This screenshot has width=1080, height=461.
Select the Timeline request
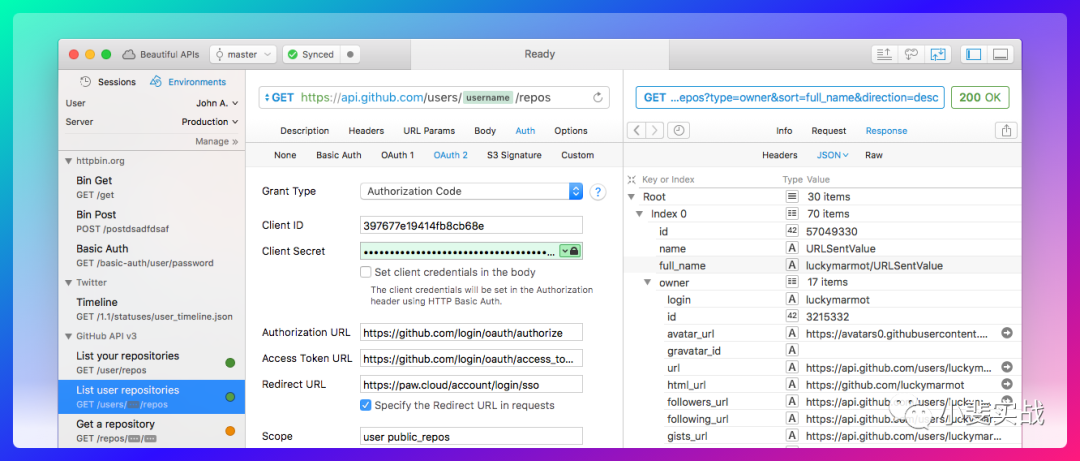pyautogui.click(x=152, y=309)
